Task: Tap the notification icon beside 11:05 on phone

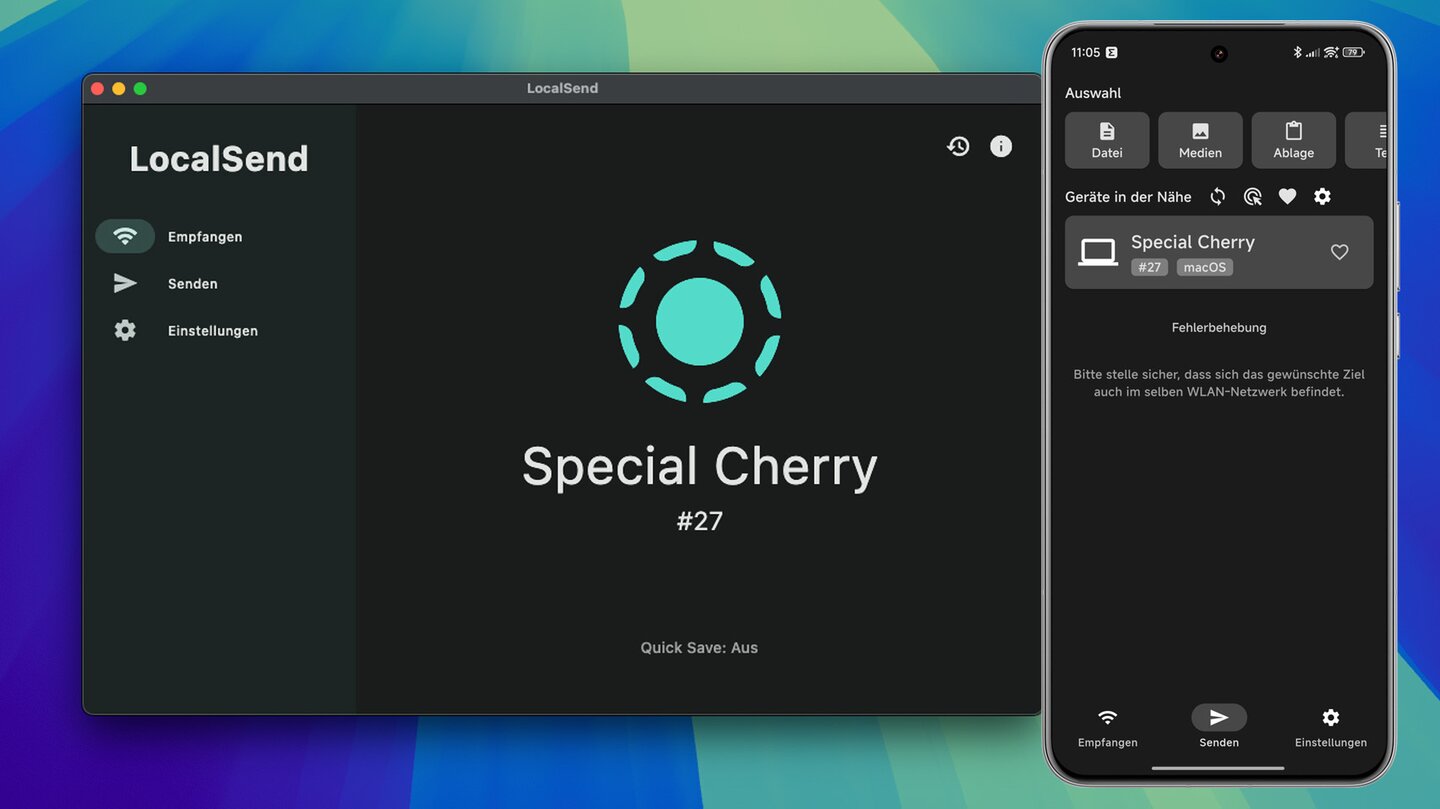Action: point(1111,52)
